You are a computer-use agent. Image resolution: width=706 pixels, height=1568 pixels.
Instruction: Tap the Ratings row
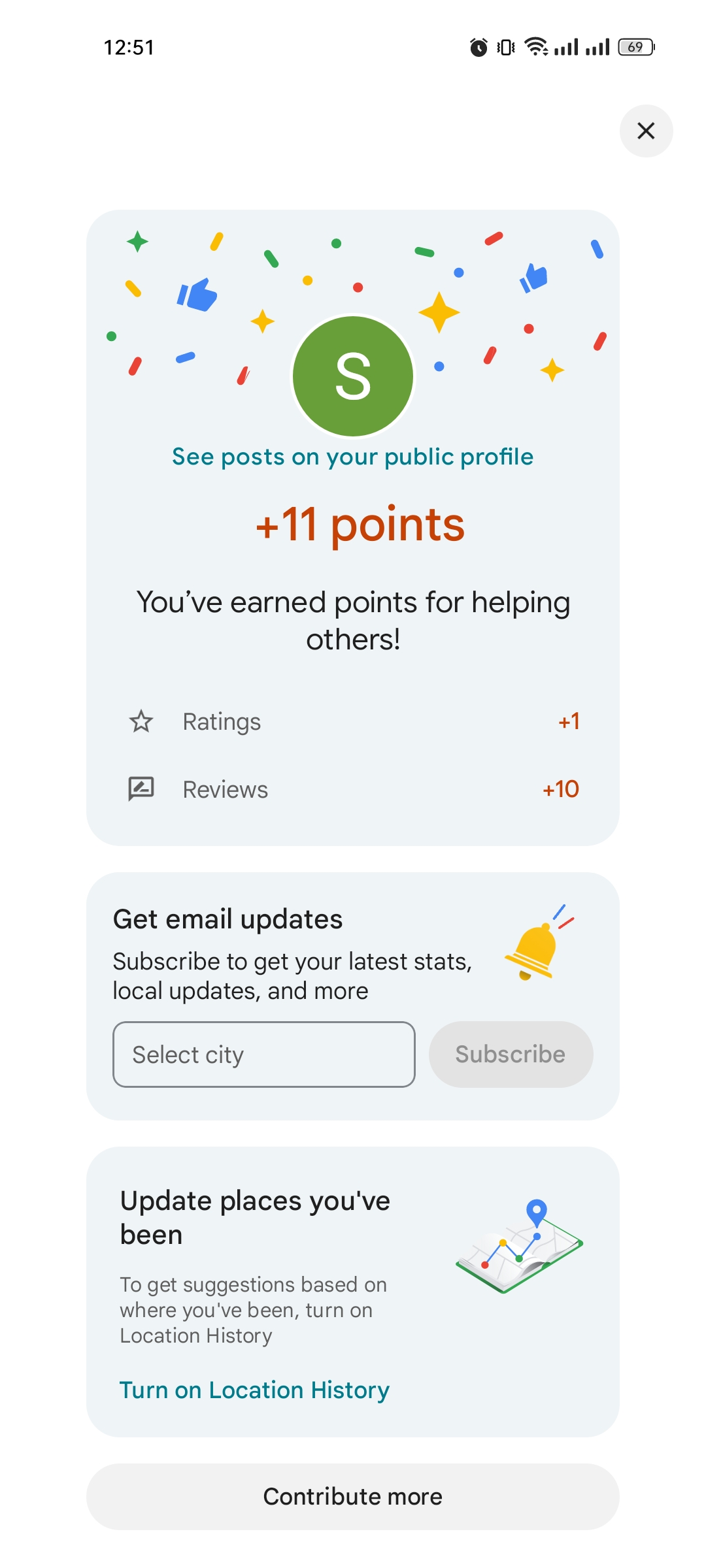click(353, 722)
